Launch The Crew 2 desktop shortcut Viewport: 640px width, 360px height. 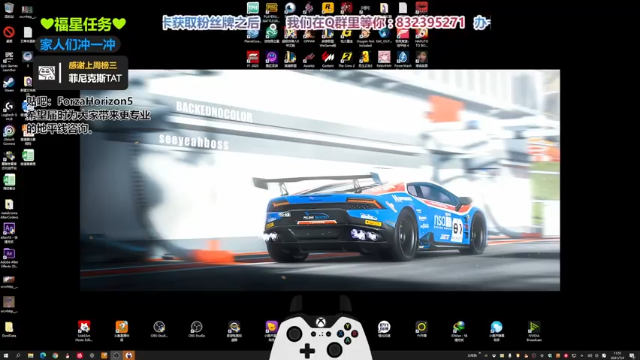coord(347,59)
